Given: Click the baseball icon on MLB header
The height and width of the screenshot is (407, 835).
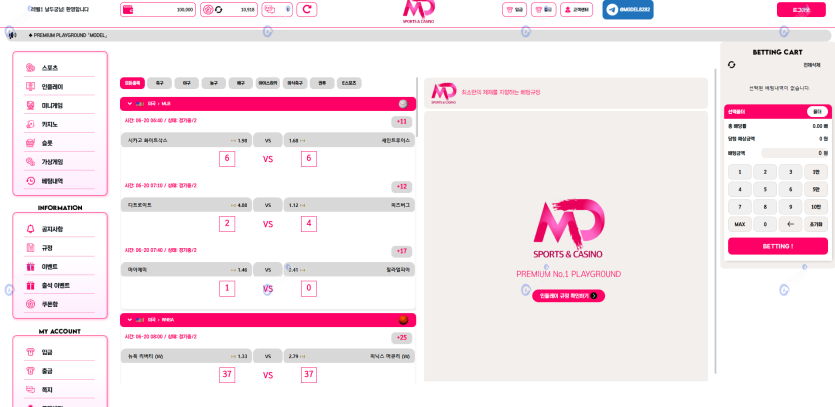Looking at the screenshot, I should pyautogui.click(x=403, y=104).
